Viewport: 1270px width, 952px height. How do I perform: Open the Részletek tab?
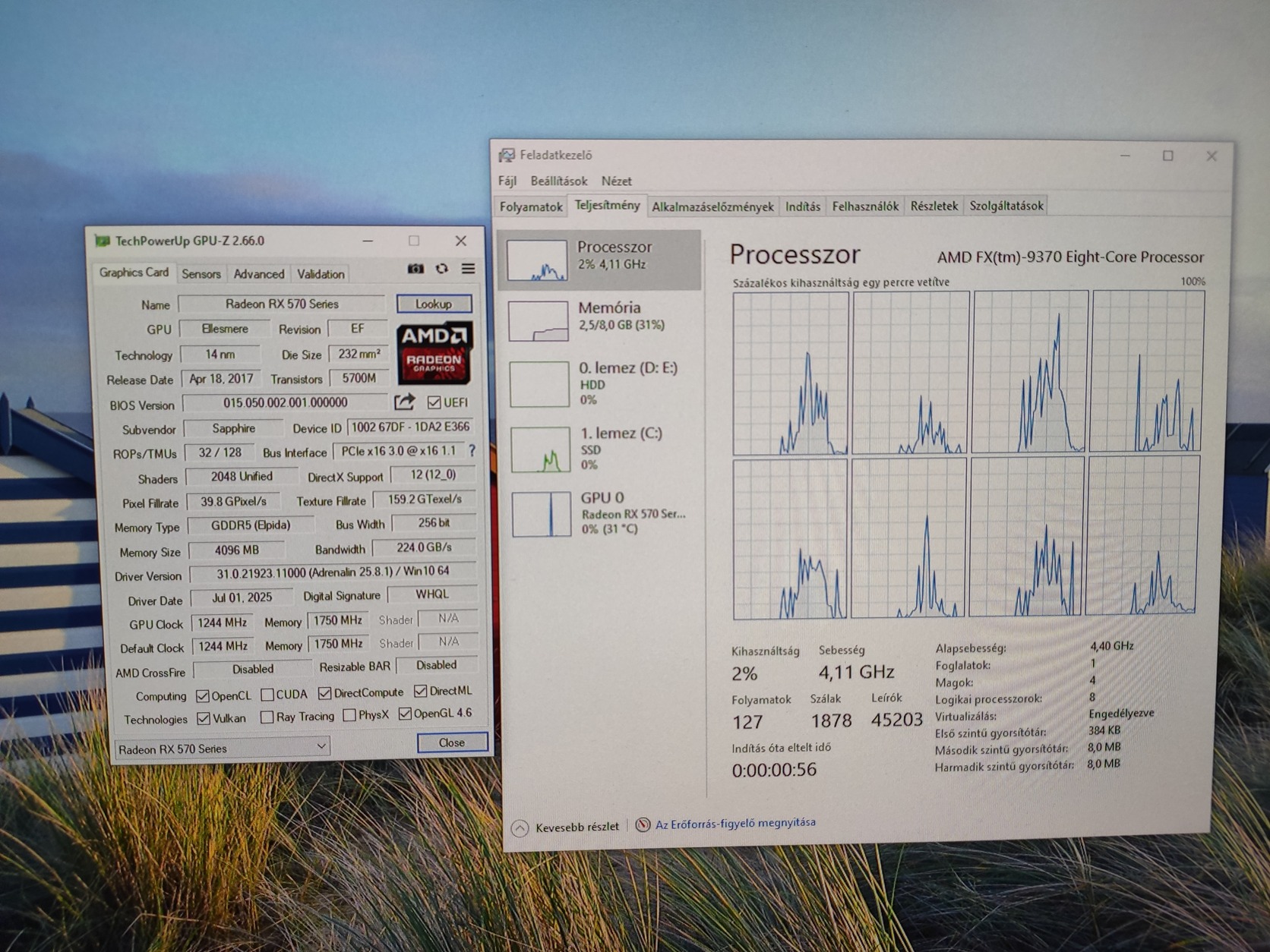pos(934,206)
